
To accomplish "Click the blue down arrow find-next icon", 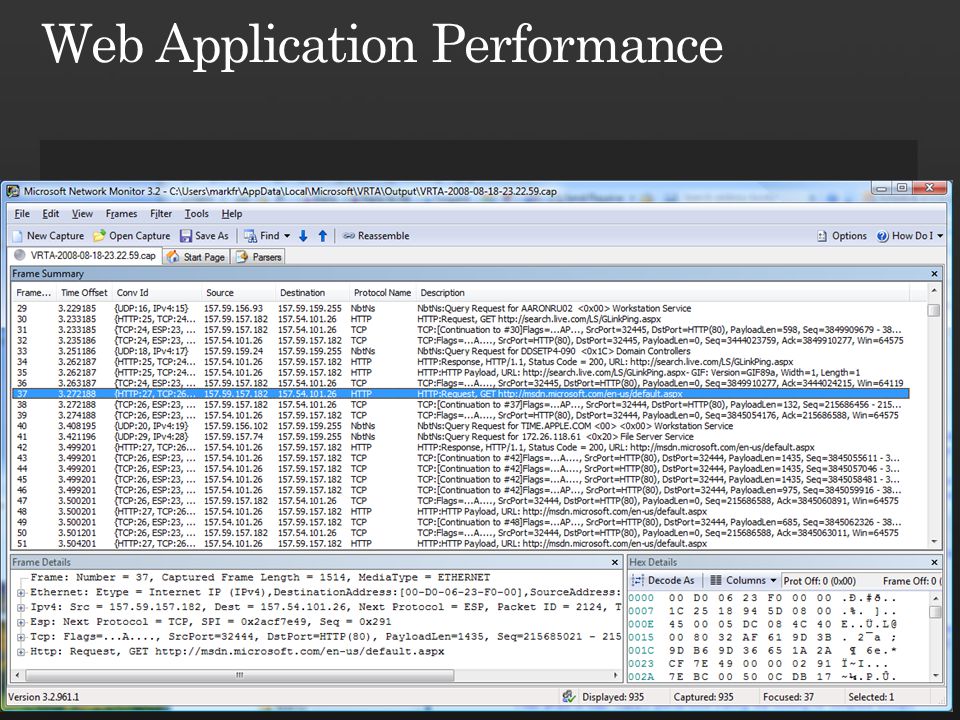I will pyautogui.click(x=303, y=236).
